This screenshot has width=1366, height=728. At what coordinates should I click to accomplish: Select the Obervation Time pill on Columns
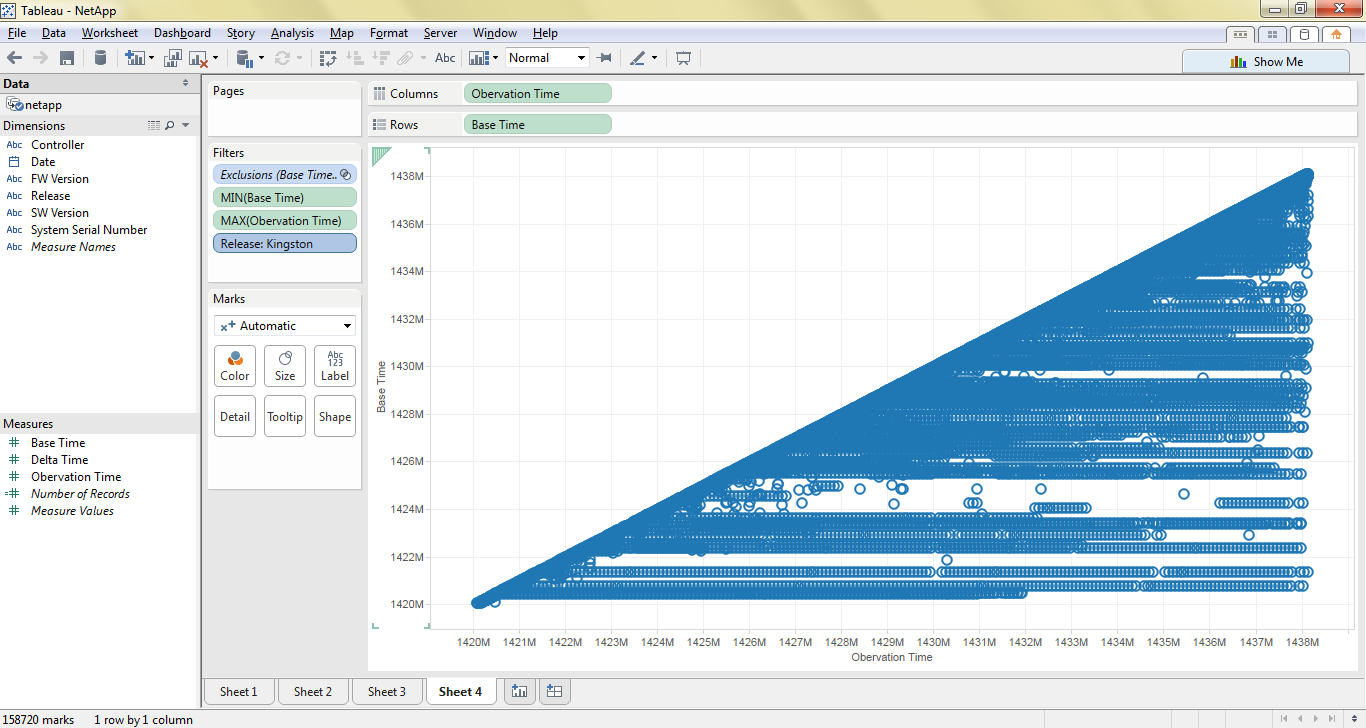point(538,93)
